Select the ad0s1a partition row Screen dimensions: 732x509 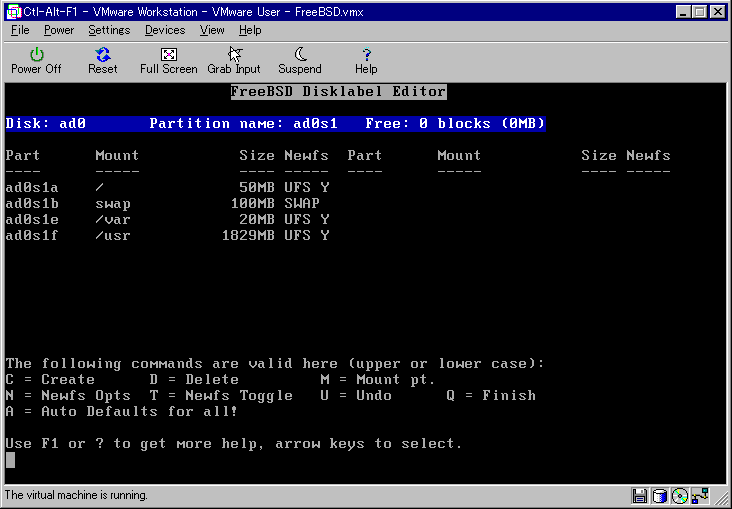(168, 188)
